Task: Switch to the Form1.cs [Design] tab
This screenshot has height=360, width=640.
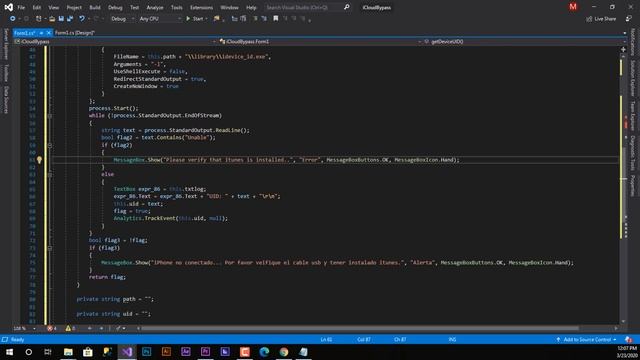Action: (75, 33)
